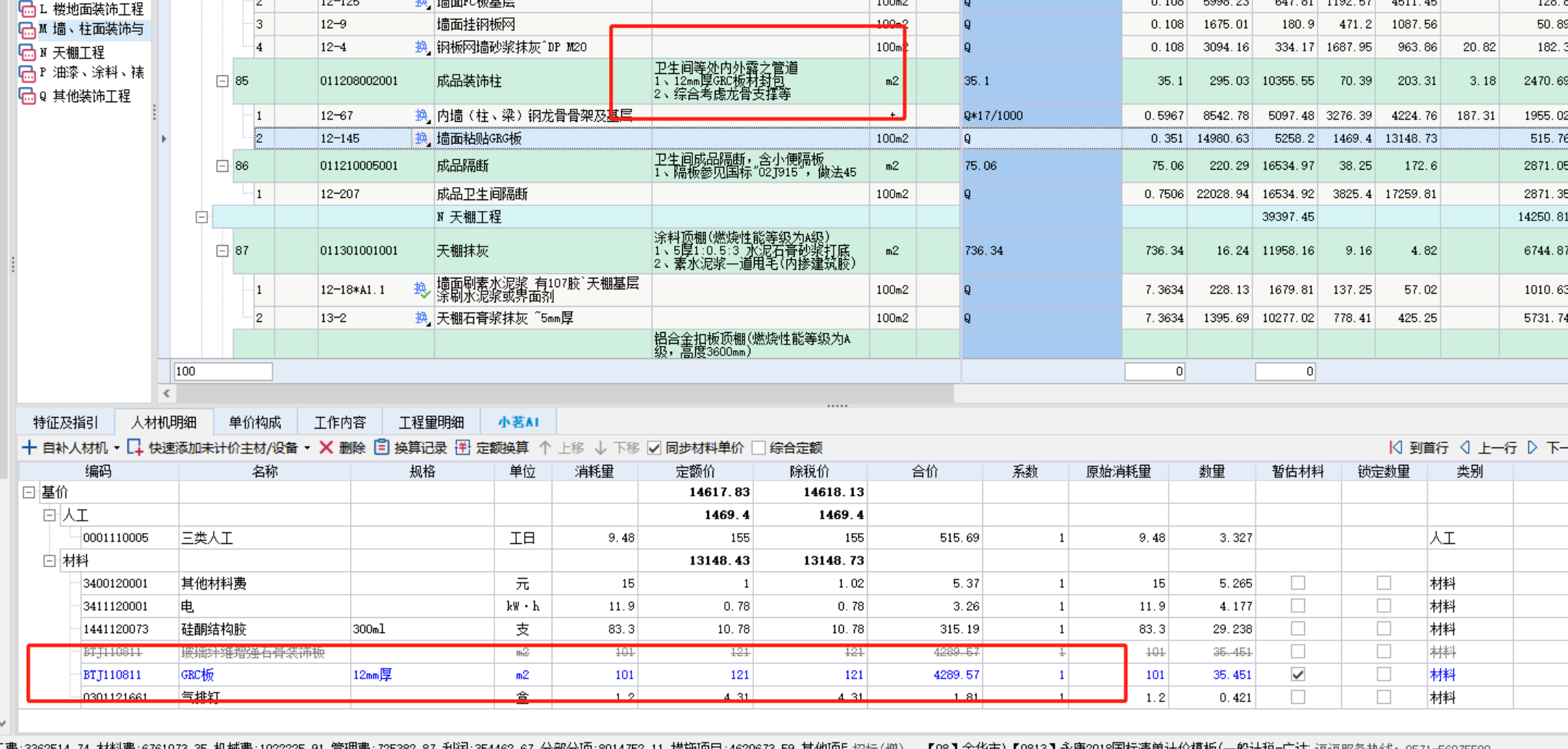The height and width of the screenshot is (749, 1568).
Task: Click the 换 icon on row 12-145
Action: [422, 138]
